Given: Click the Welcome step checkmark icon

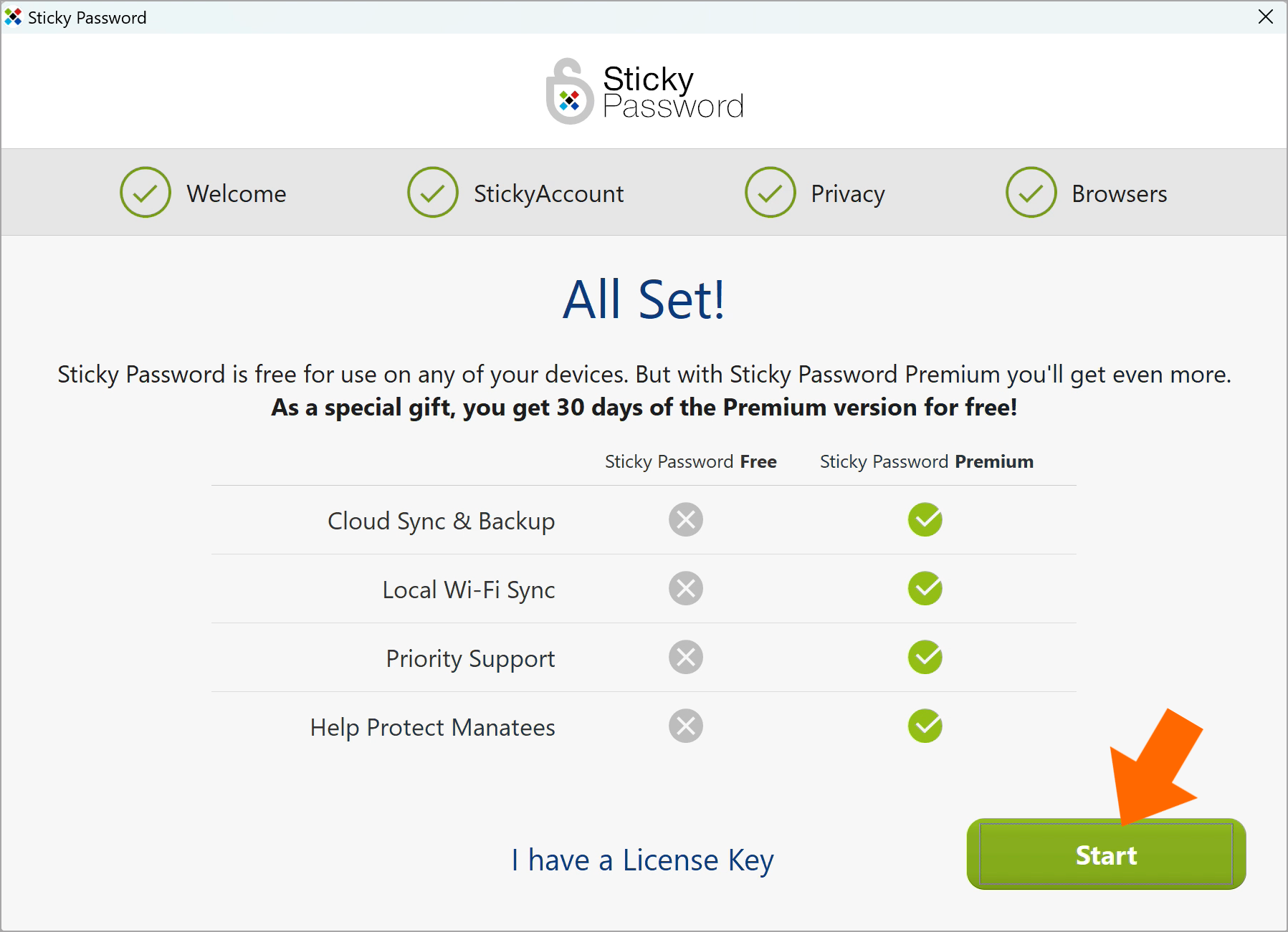Looking at the screenshot, I should (146, 192).
